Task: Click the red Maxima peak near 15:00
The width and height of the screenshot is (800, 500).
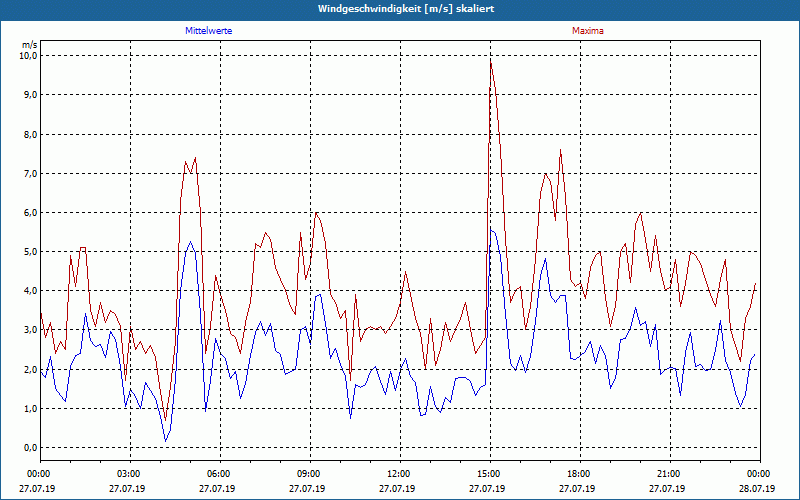Action: tap(491, 61)
